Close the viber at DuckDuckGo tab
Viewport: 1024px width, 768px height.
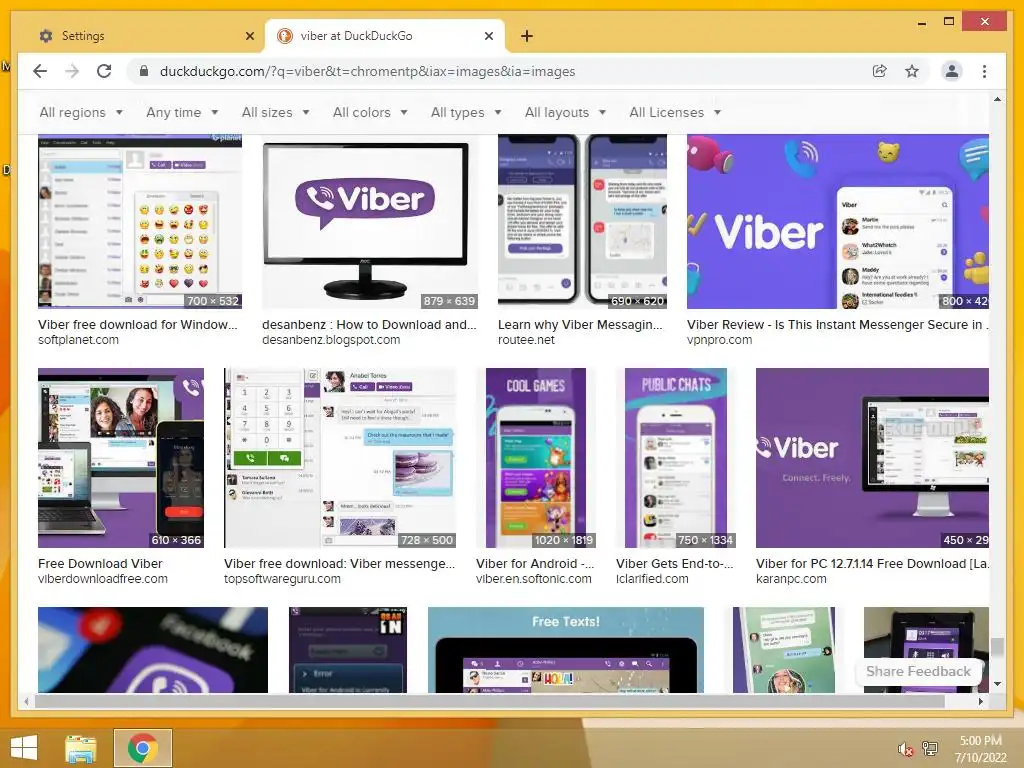[488, 36]
